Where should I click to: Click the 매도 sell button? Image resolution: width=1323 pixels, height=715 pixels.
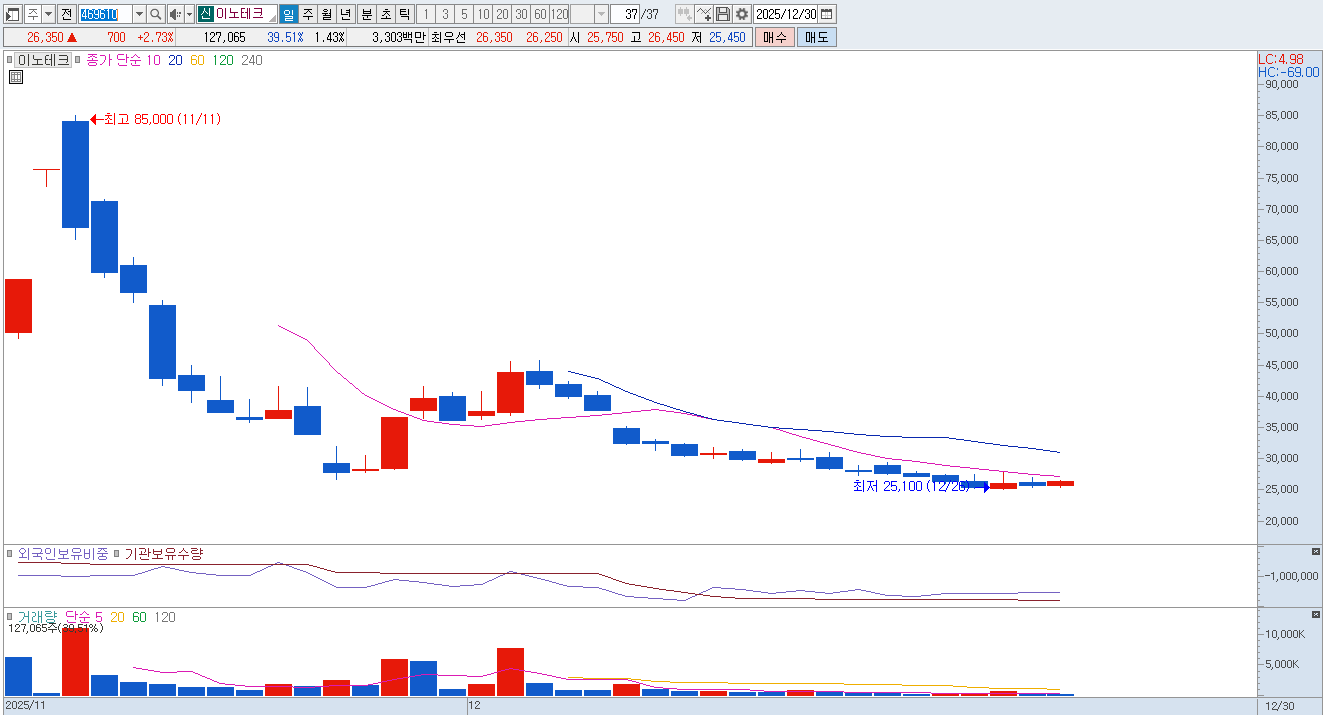click(817, 37)
